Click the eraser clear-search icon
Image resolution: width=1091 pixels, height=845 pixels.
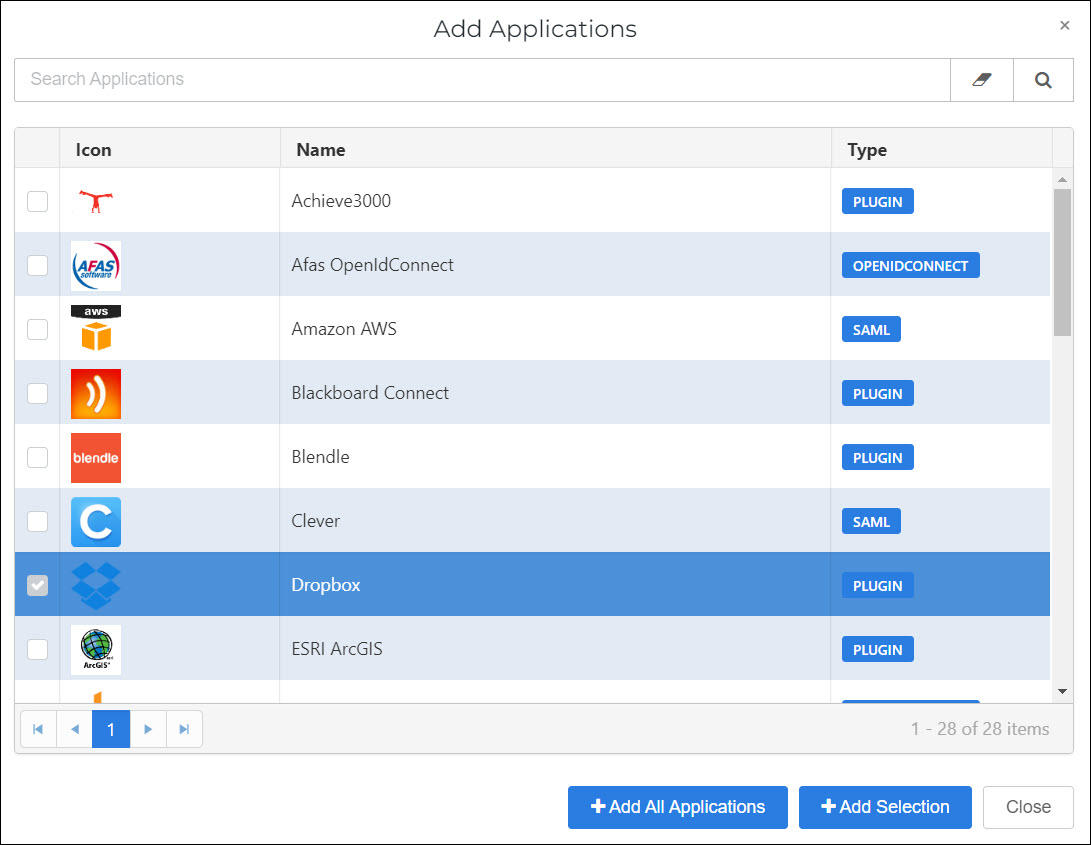[982, 80]
